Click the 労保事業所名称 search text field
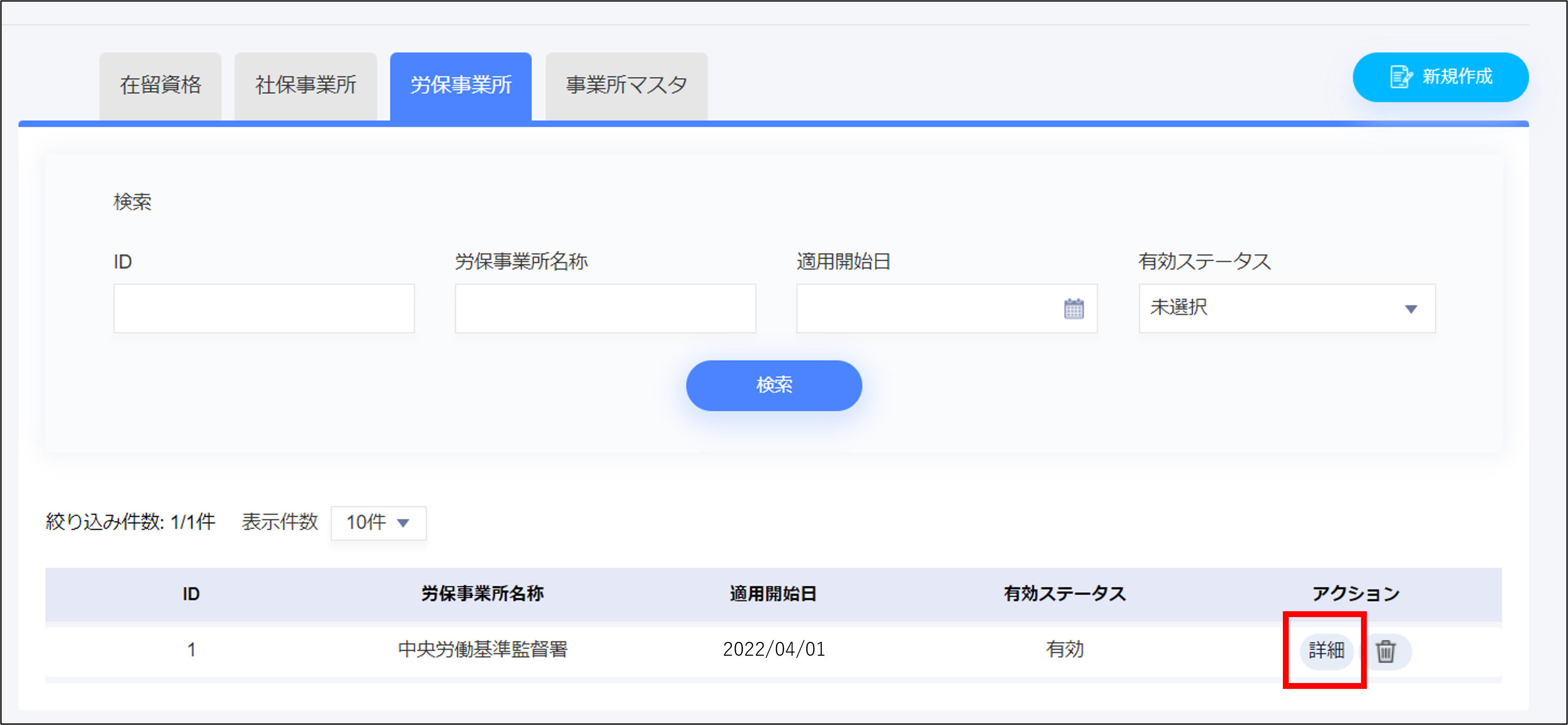Screen dimensions: 1568x725 [605, 309]
